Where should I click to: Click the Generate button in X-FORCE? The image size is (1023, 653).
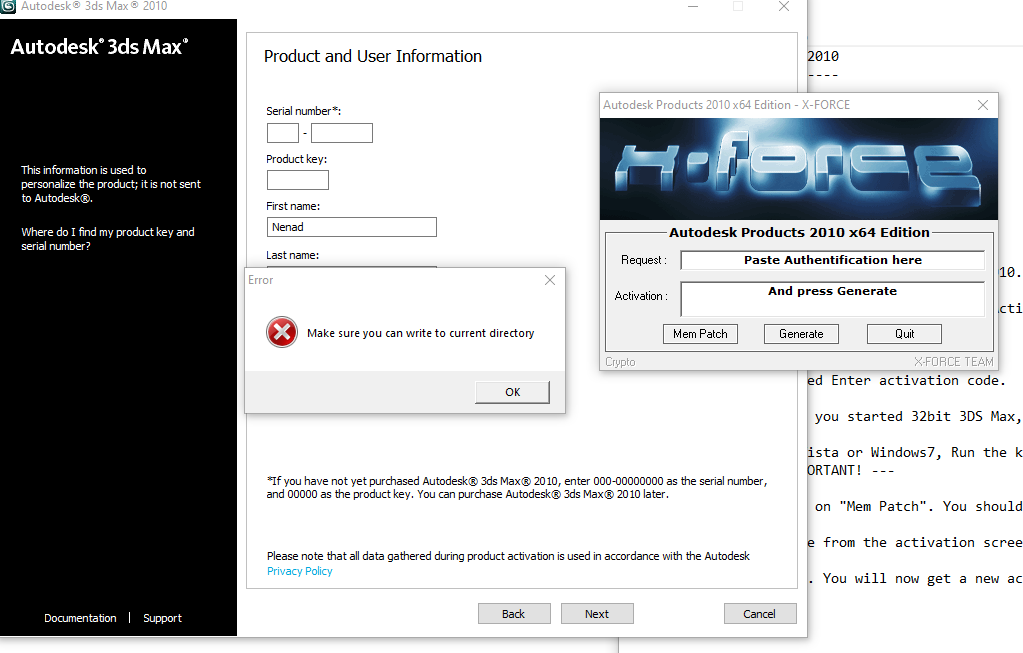[x=801, y=334]
